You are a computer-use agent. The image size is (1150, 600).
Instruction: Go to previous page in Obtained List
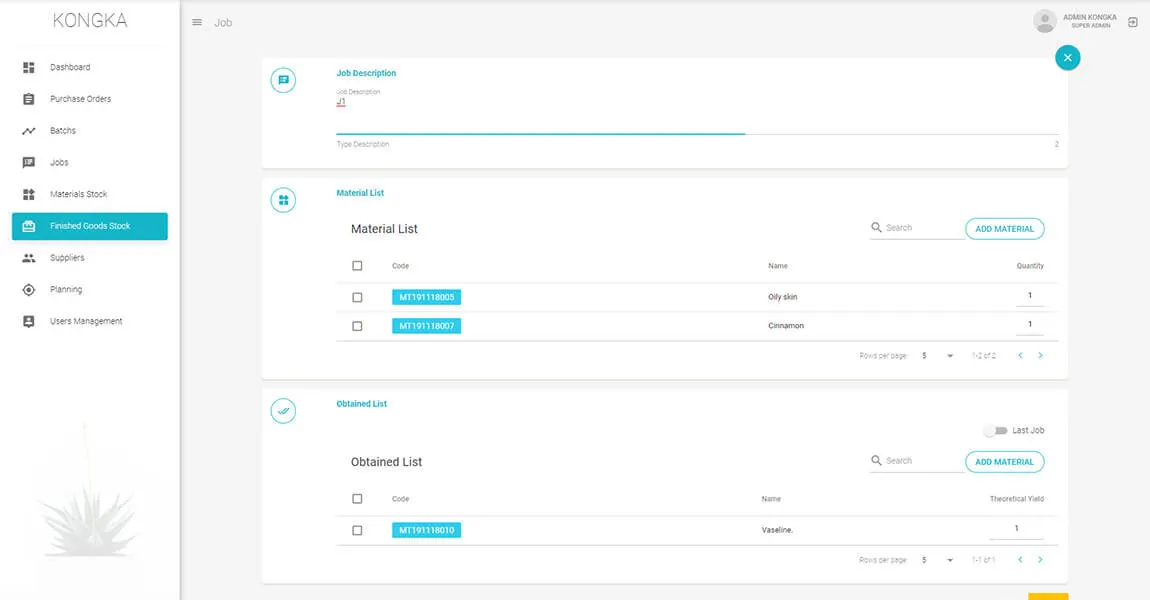(1020, 560)
